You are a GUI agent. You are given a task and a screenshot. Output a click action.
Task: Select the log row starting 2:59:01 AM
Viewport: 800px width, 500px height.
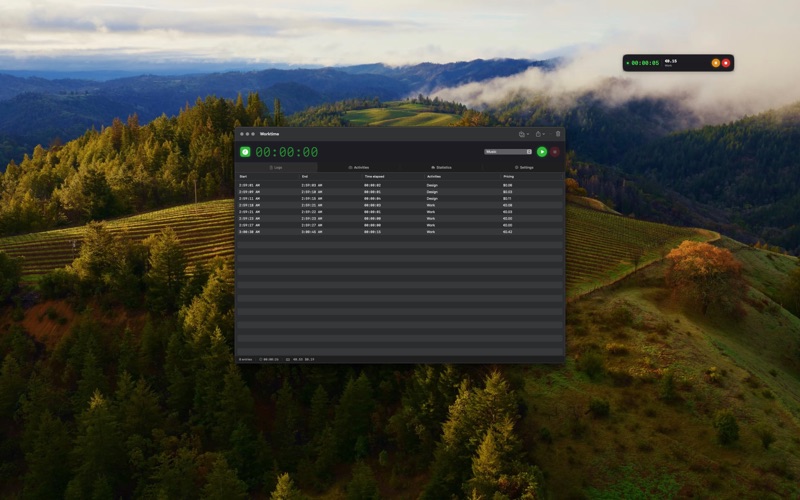coord(400,185)
